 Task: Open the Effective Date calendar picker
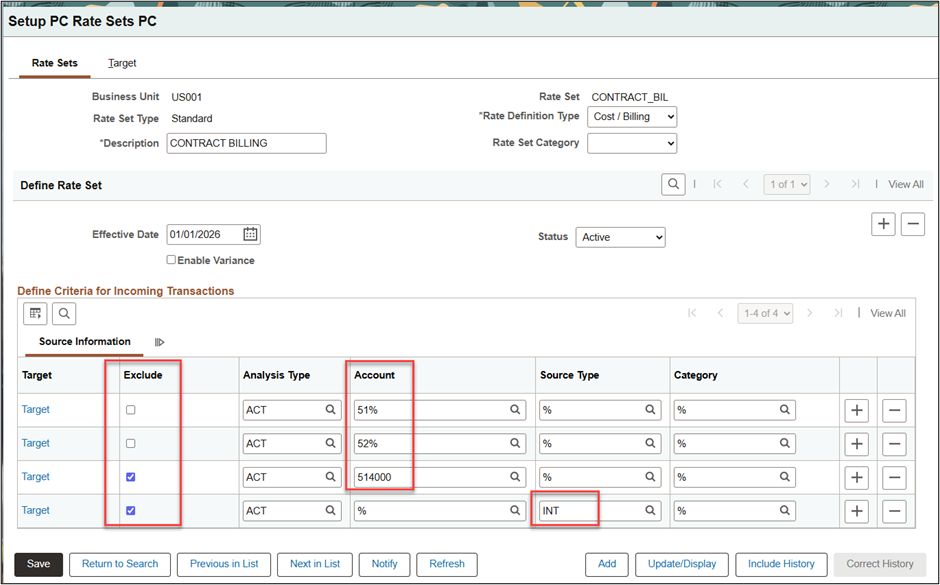pyautogui.click(x=250, y=235)
